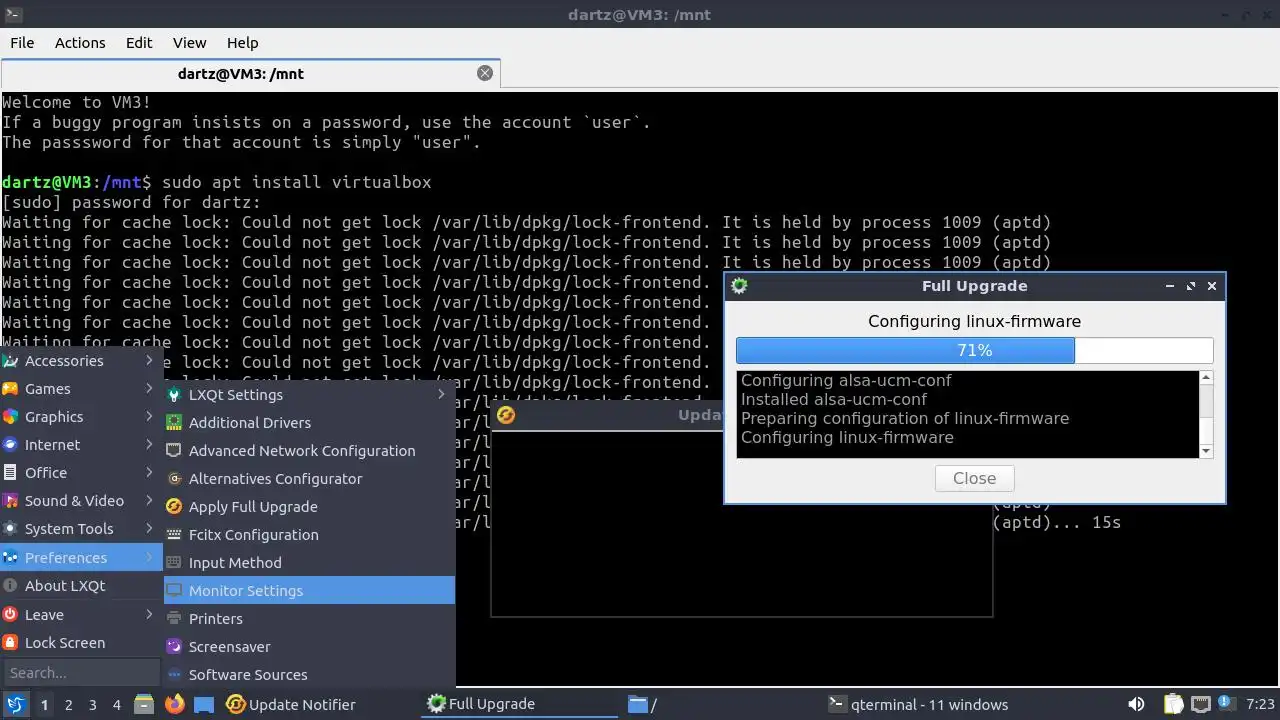Open the Edit menu in qterminal
Viewport: 1280px width, 720px height.
tap(139, 43)
